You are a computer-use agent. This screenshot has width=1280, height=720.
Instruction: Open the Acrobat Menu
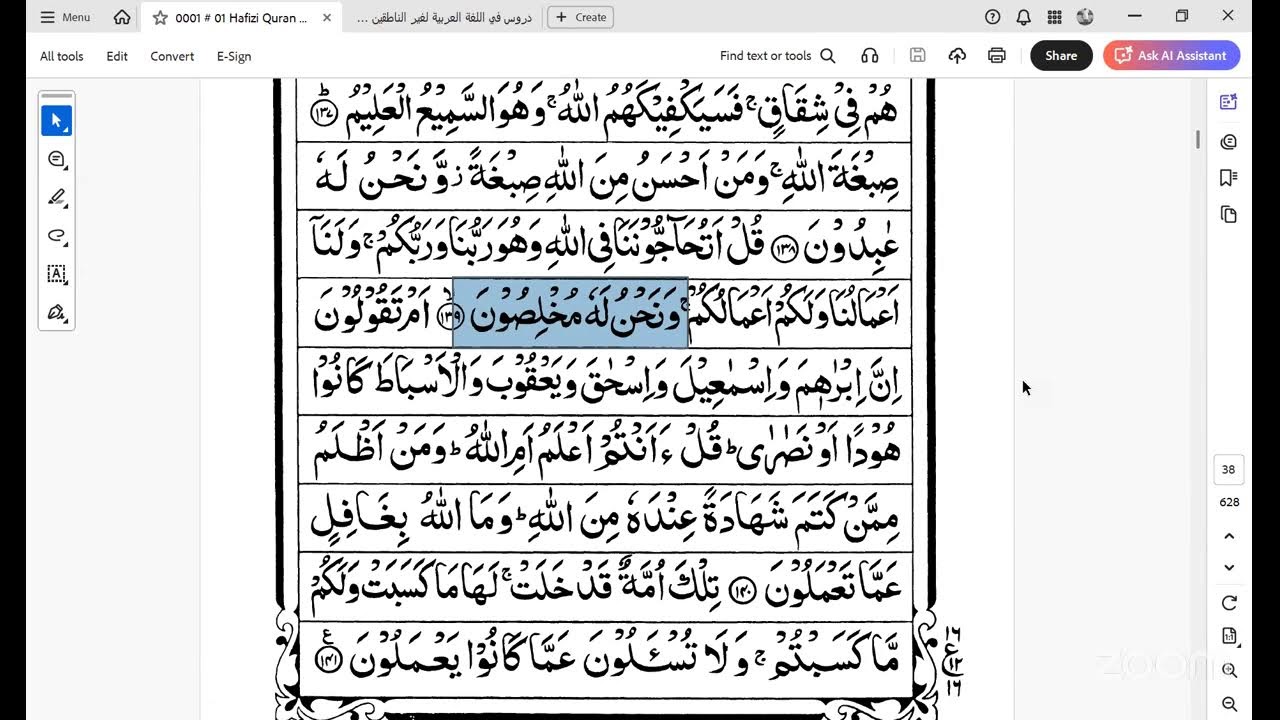[65, 17]
